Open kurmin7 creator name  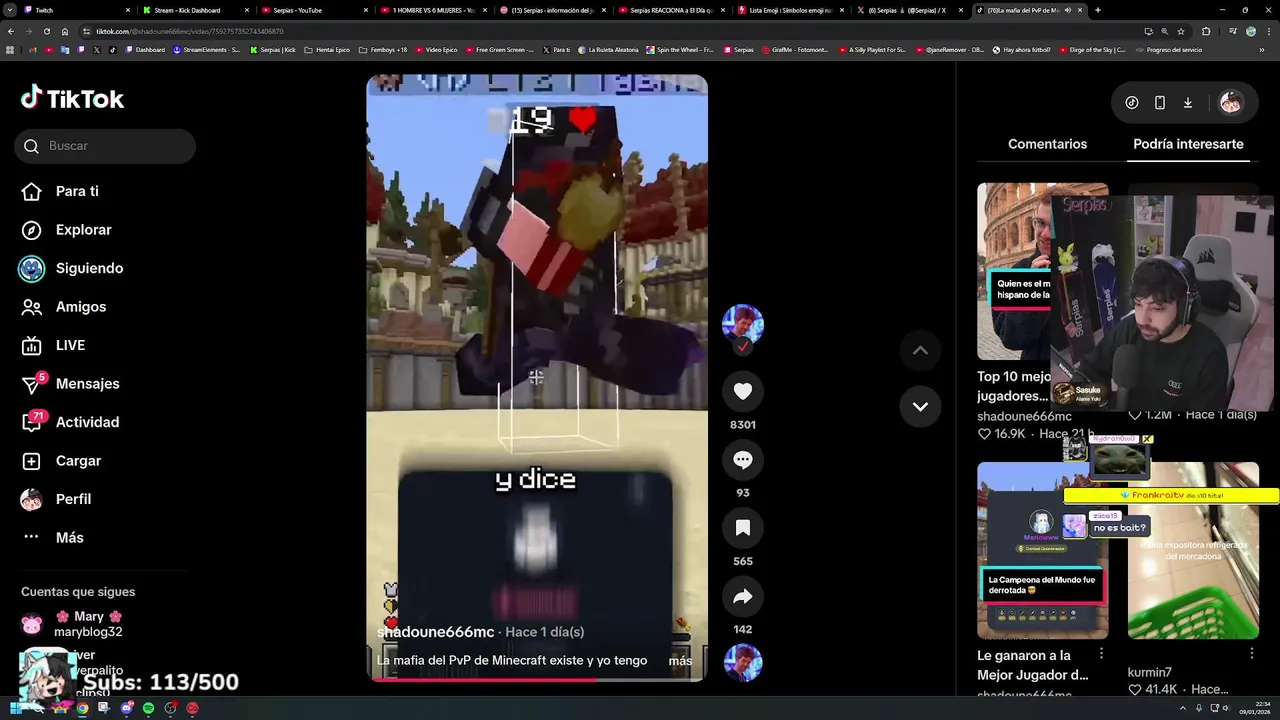tap(1150, 673)
